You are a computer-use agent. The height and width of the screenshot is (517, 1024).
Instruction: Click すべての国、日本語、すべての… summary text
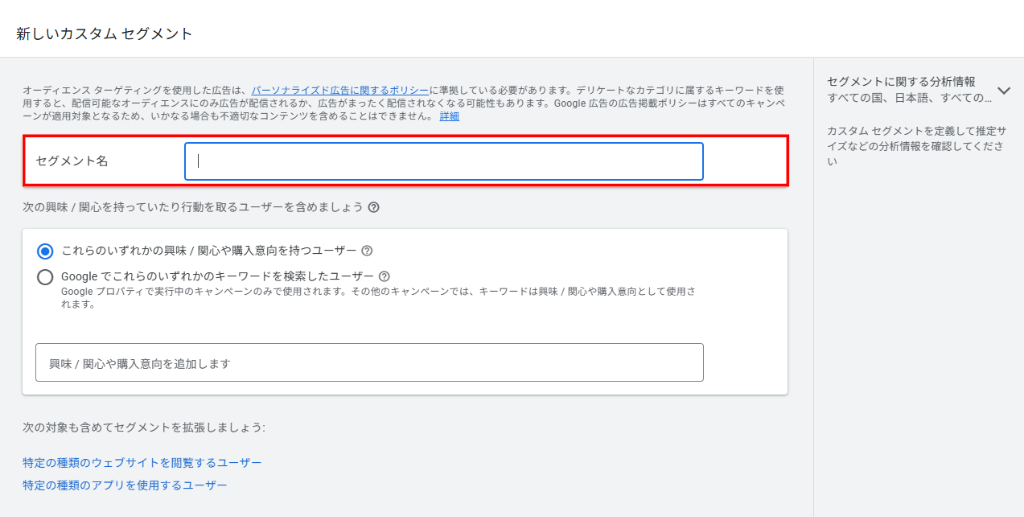click(x=909, y=98)
